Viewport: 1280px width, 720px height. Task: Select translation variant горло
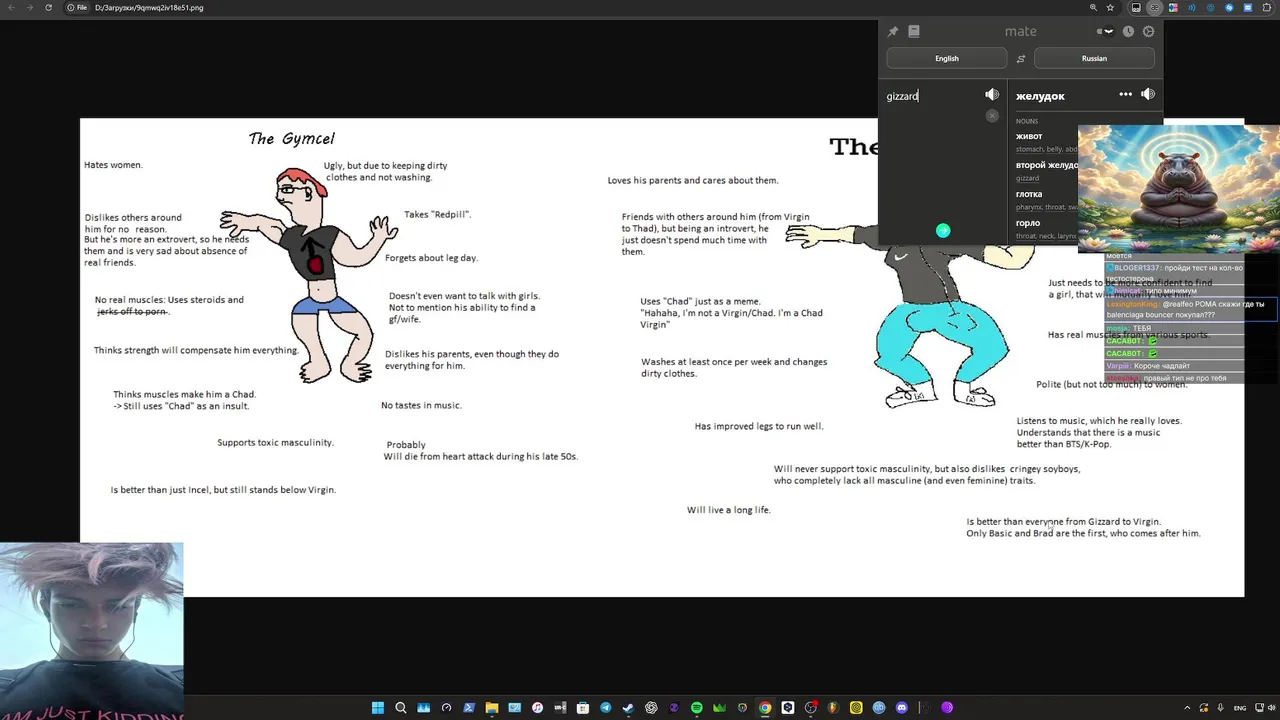1028,223
